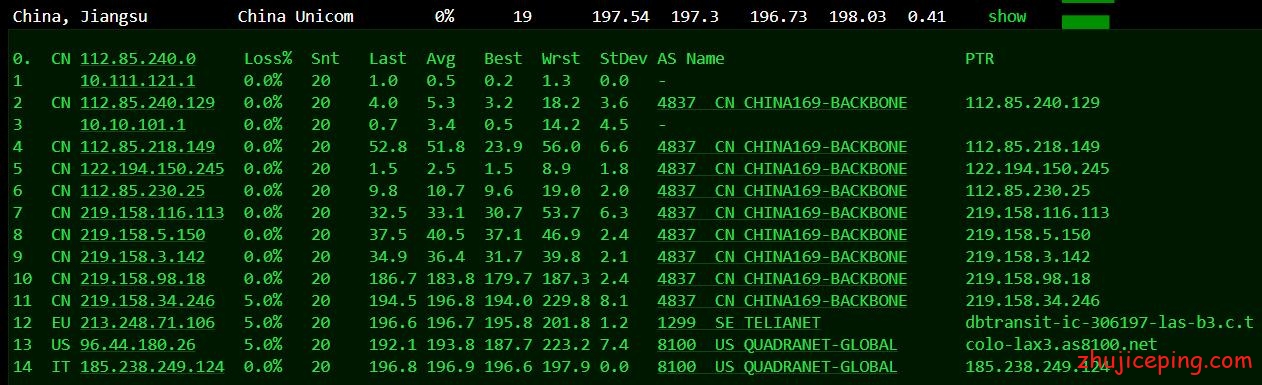Select PTR value 122.194.150.245

pos(1038,169)
